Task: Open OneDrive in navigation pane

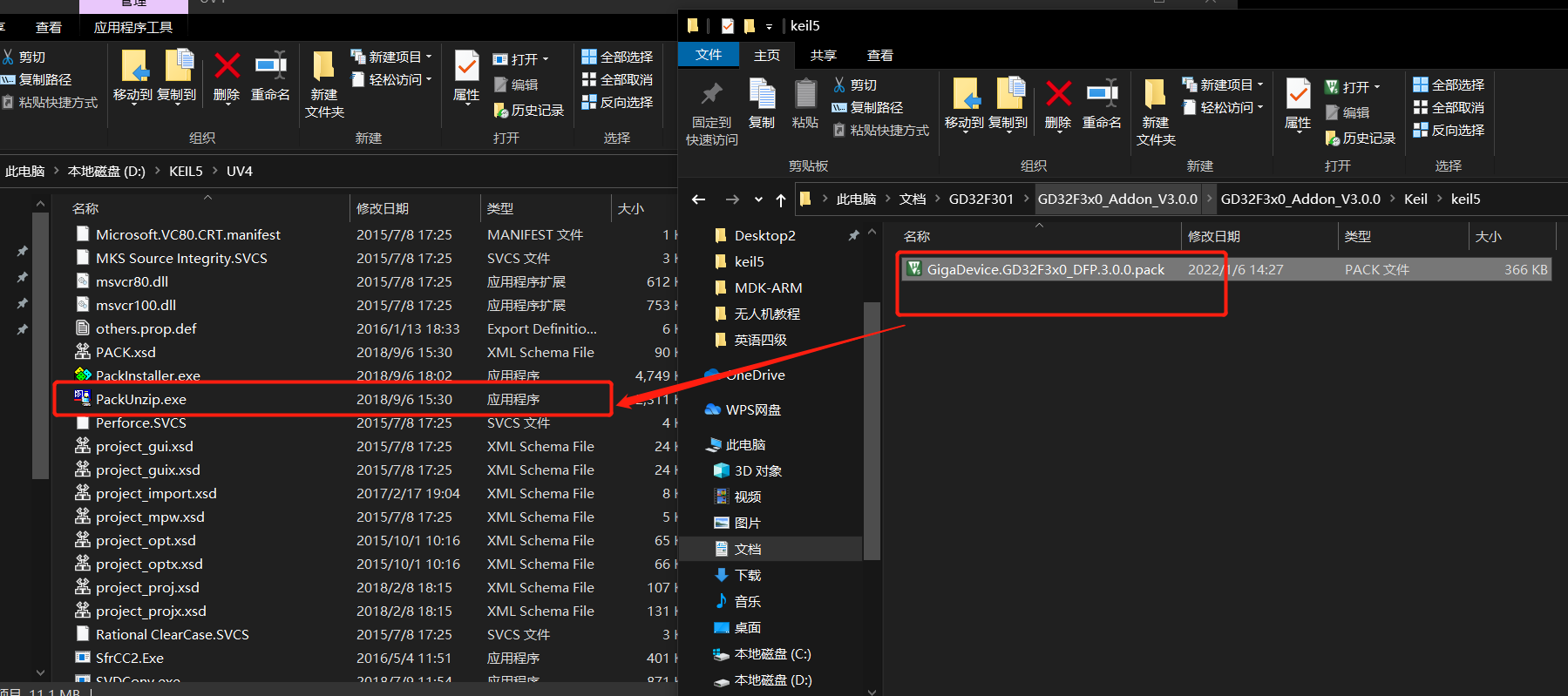Action: point(755,375)
